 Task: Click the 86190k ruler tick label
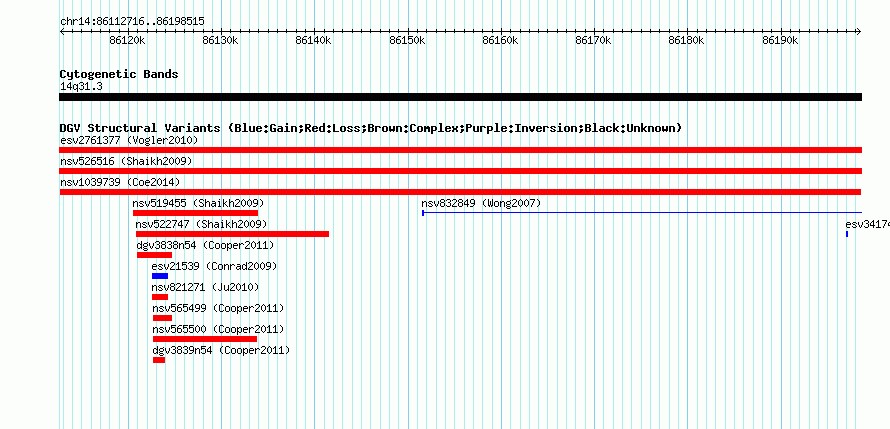pos(780,40)
